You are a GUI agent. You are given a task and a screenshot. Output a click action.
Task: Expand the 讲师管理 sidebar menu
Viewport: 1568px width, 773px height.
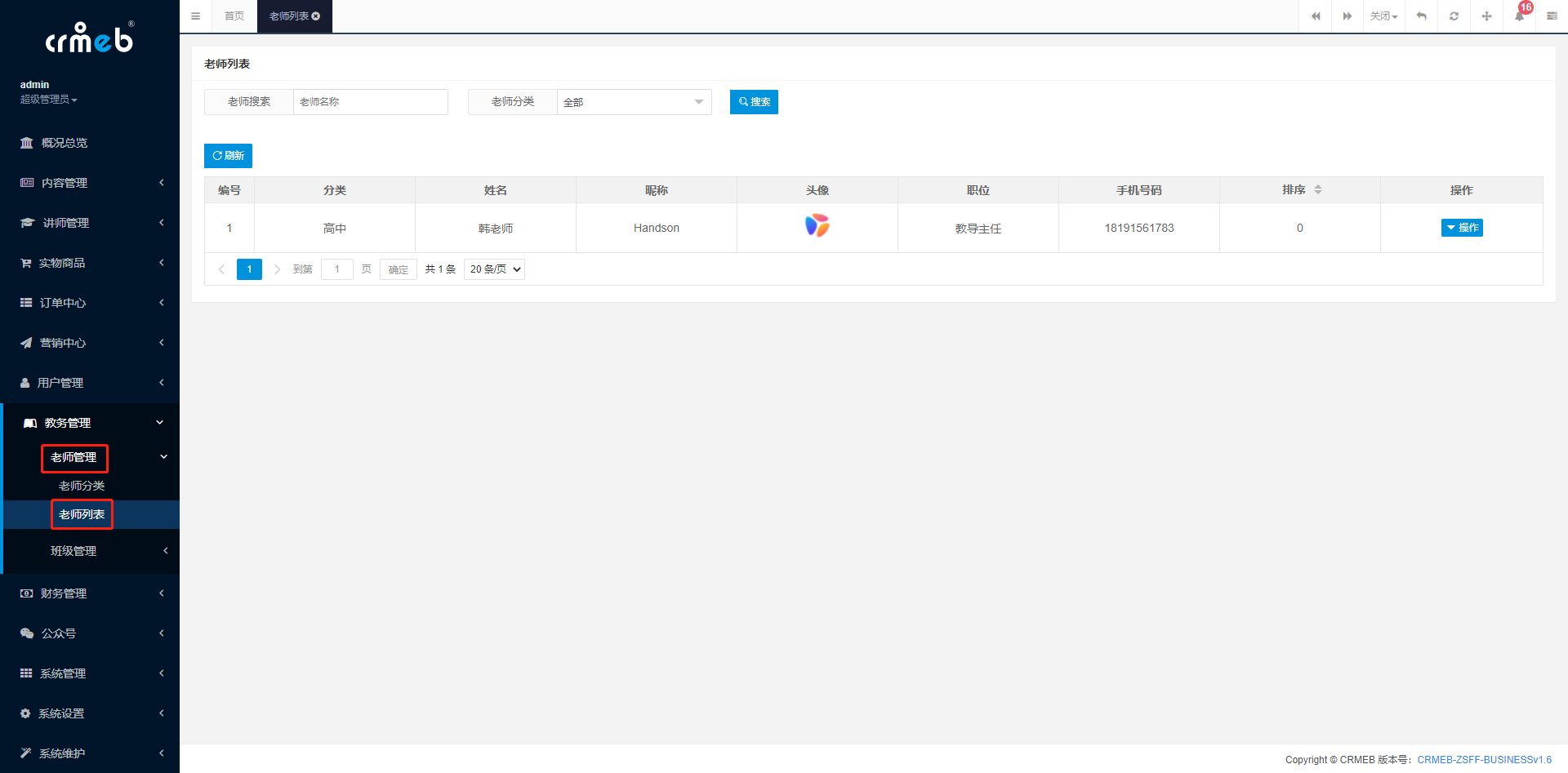pyautogui.click(x=90, y=223)
